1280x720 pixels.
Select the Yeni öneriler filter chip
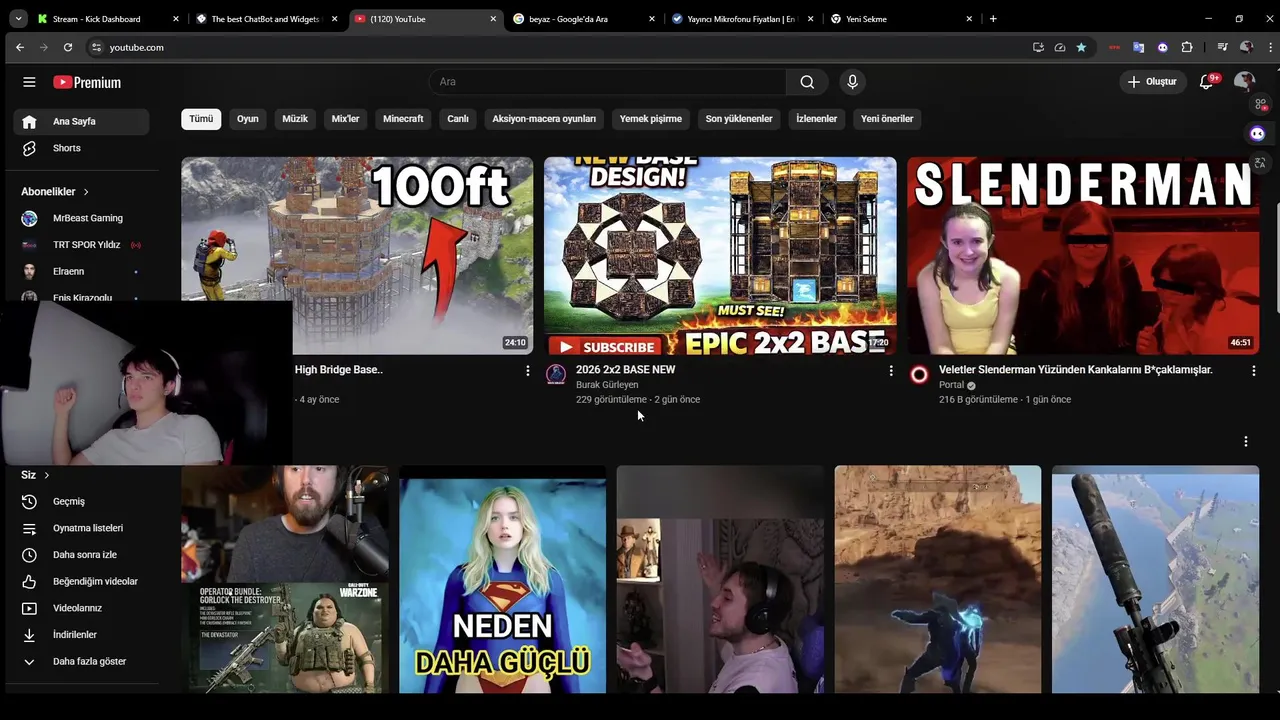[x=887, y=119]
